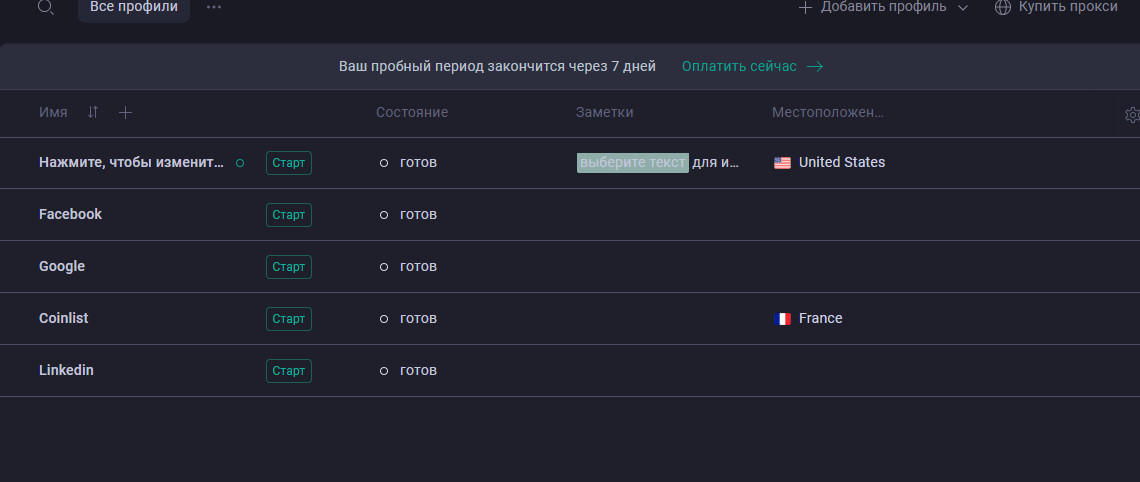The width and height of the screenshot is (1140, 482).
Task: Select the Linkedin profile name
Action: pyautogui.click(x=66, y=371)
